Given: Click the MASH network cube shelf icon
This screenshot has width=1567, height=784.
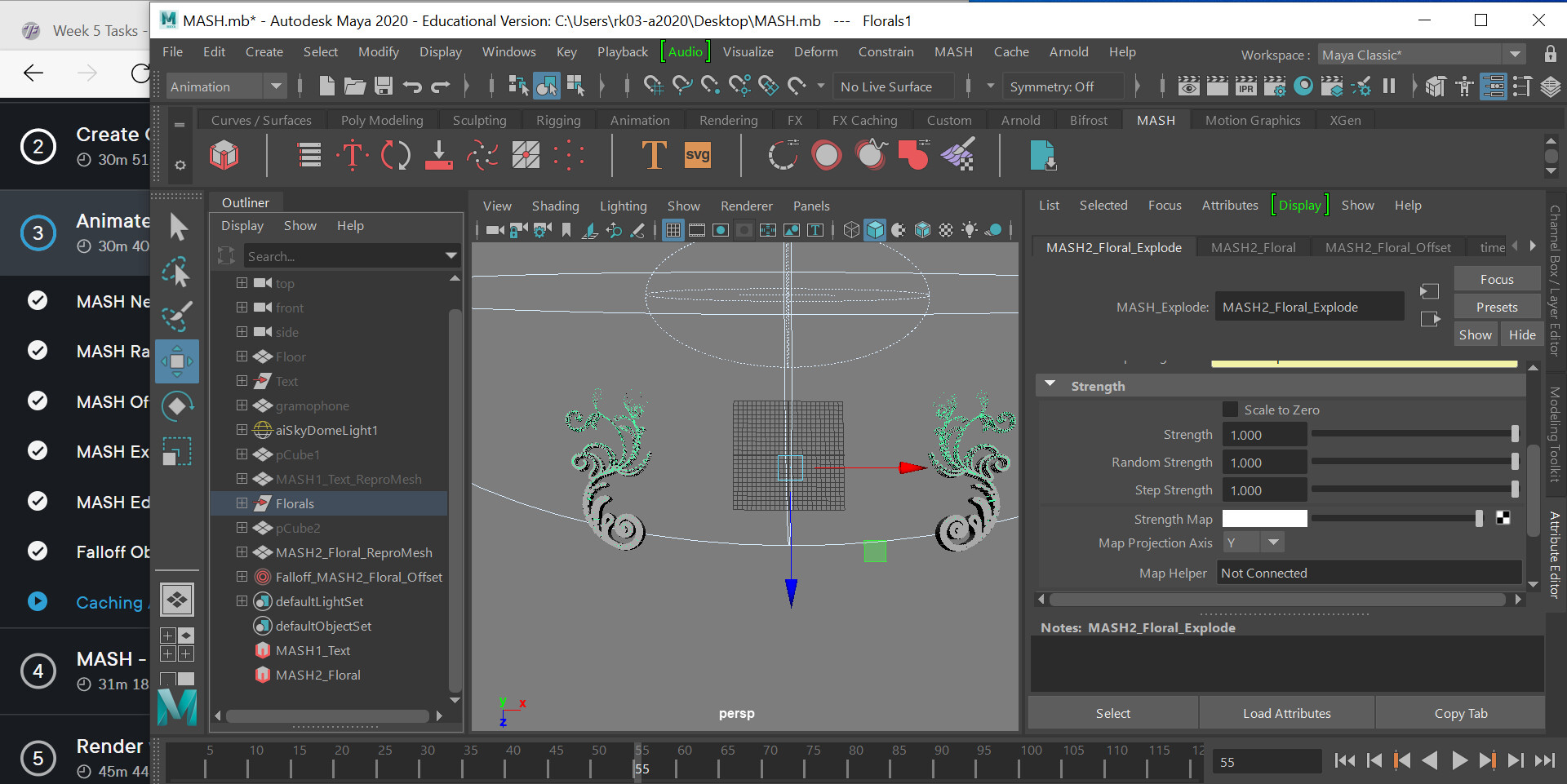Looking at the screenshot, I should point(224,155).
